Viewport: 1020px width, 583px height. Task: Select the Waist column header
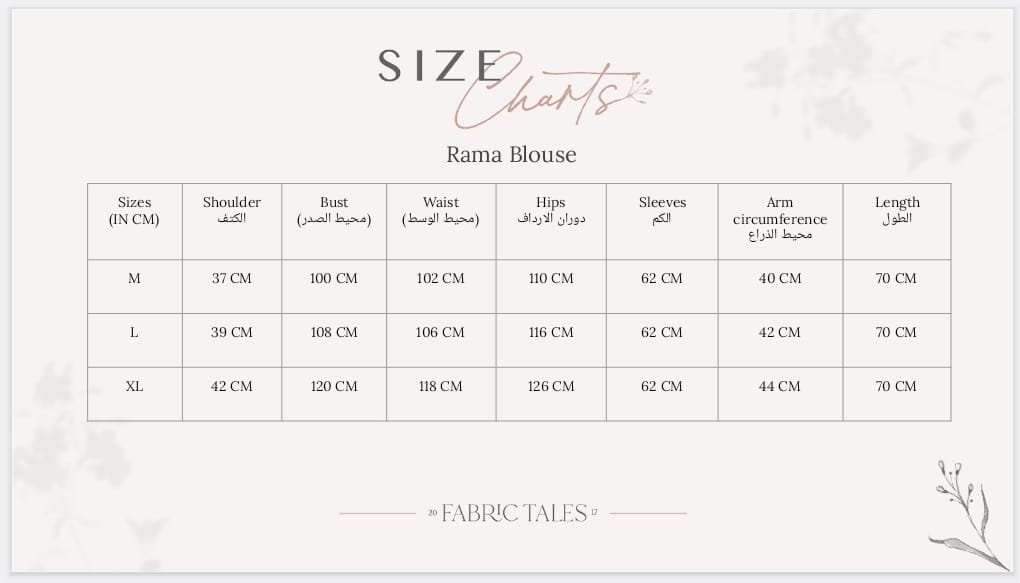tap(440, 211)
